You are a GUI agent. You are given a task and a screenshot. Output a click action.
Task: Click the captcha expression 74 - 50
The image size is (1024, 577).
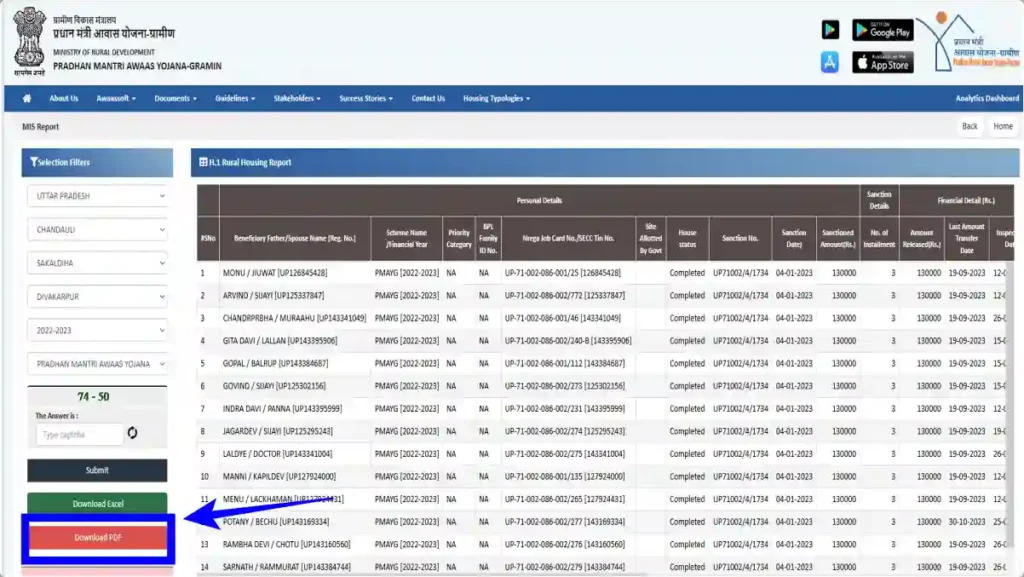[93, 397]
